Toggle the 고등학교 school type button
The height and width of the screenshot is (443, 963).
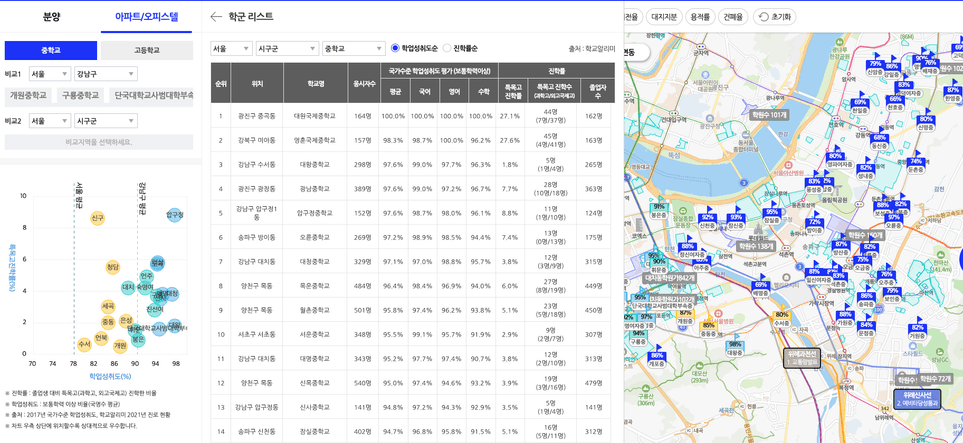coord(147,50)
